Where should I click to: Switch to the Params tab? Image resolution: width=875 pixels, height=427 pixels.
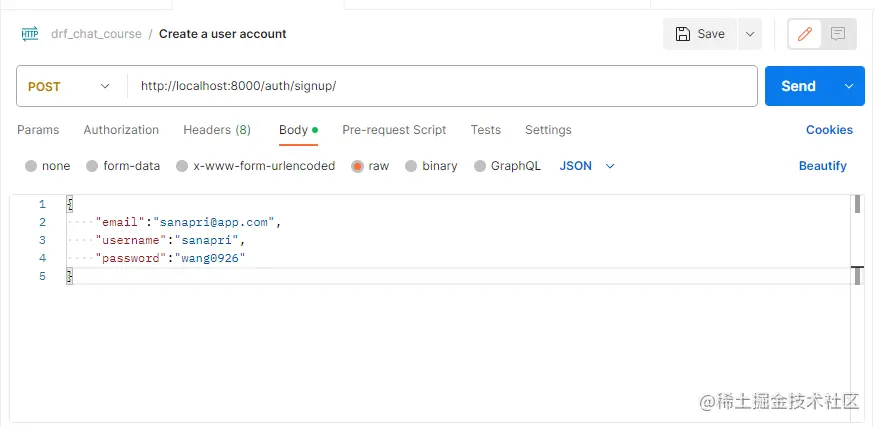pyautogui.click(x=38, y=130)
